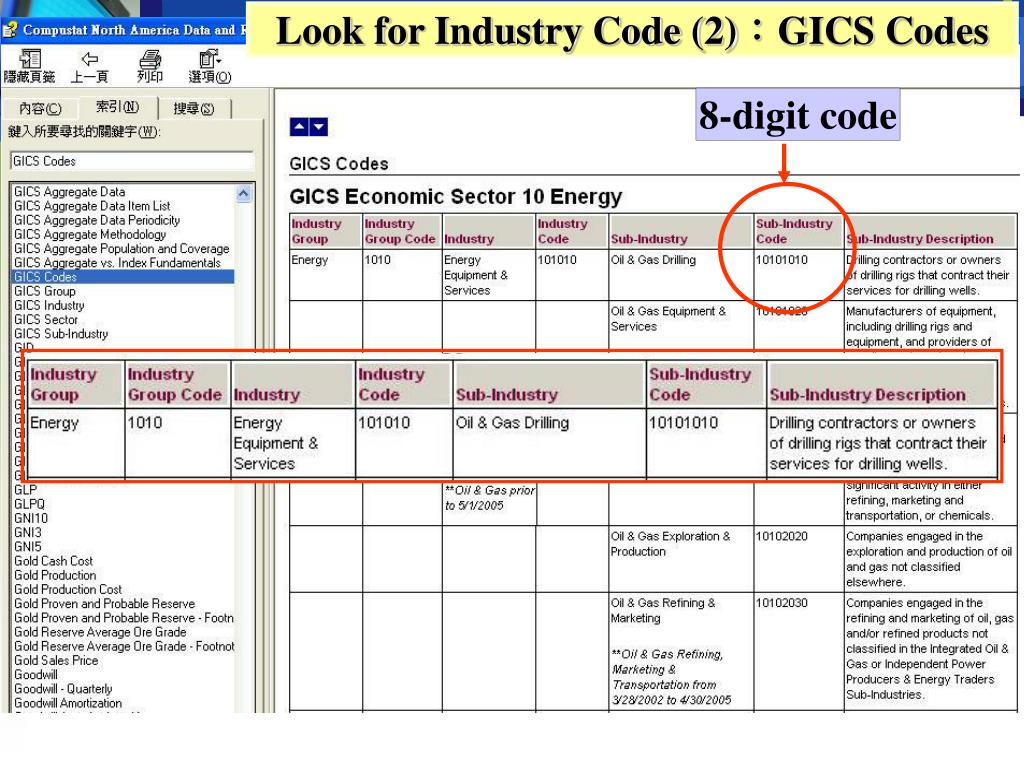Click industry group code 1010 in small table
Image resolution: width=1024 pixels, height=768 pixels.
click(377, 260)
